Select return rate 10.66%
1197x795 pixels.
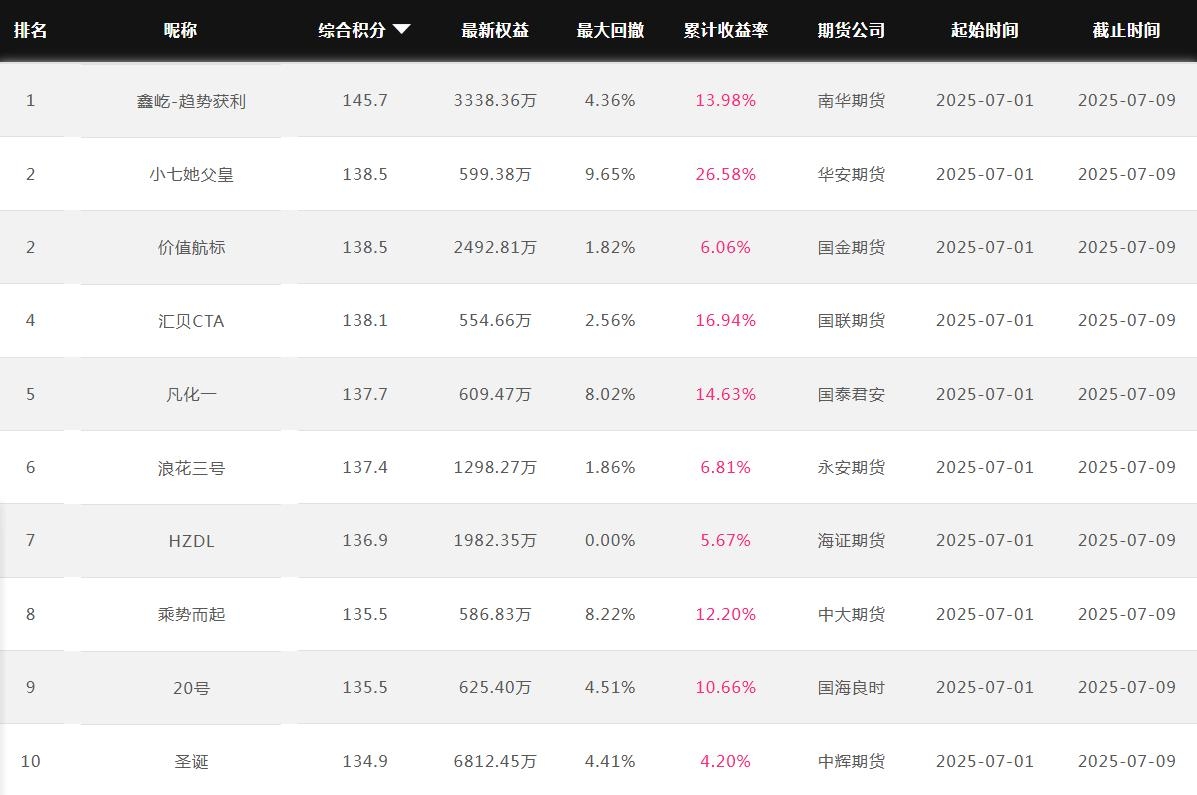tap(725, 687)
